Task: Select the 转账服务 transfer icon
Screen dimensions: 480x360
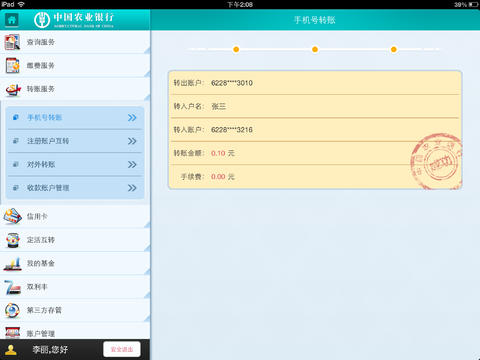Action: coord(13,89)
